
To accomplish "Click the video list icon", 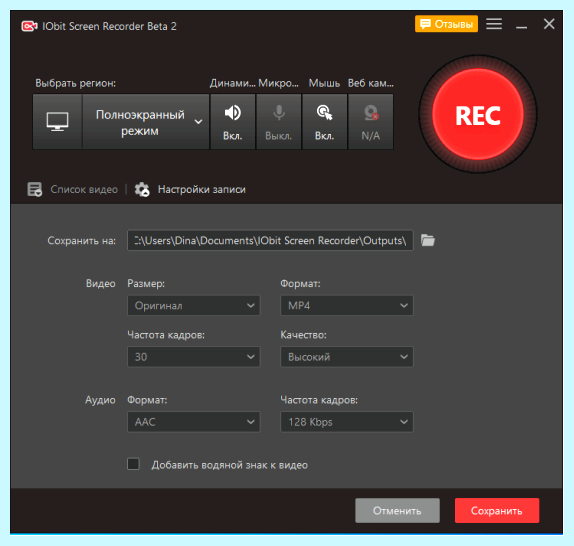I will pos(35,190).
